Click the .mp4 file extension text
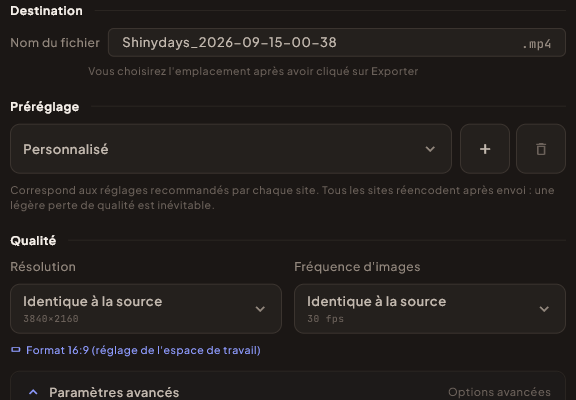This screenshot has width=576, height=400. tap(537, 44)
